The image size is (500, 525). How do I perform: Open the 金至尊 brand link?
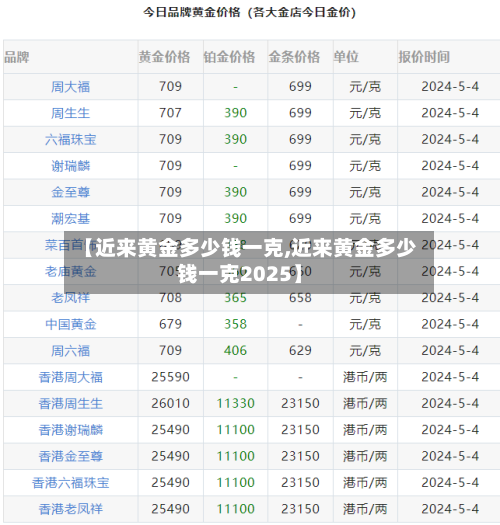pos(70,192)
